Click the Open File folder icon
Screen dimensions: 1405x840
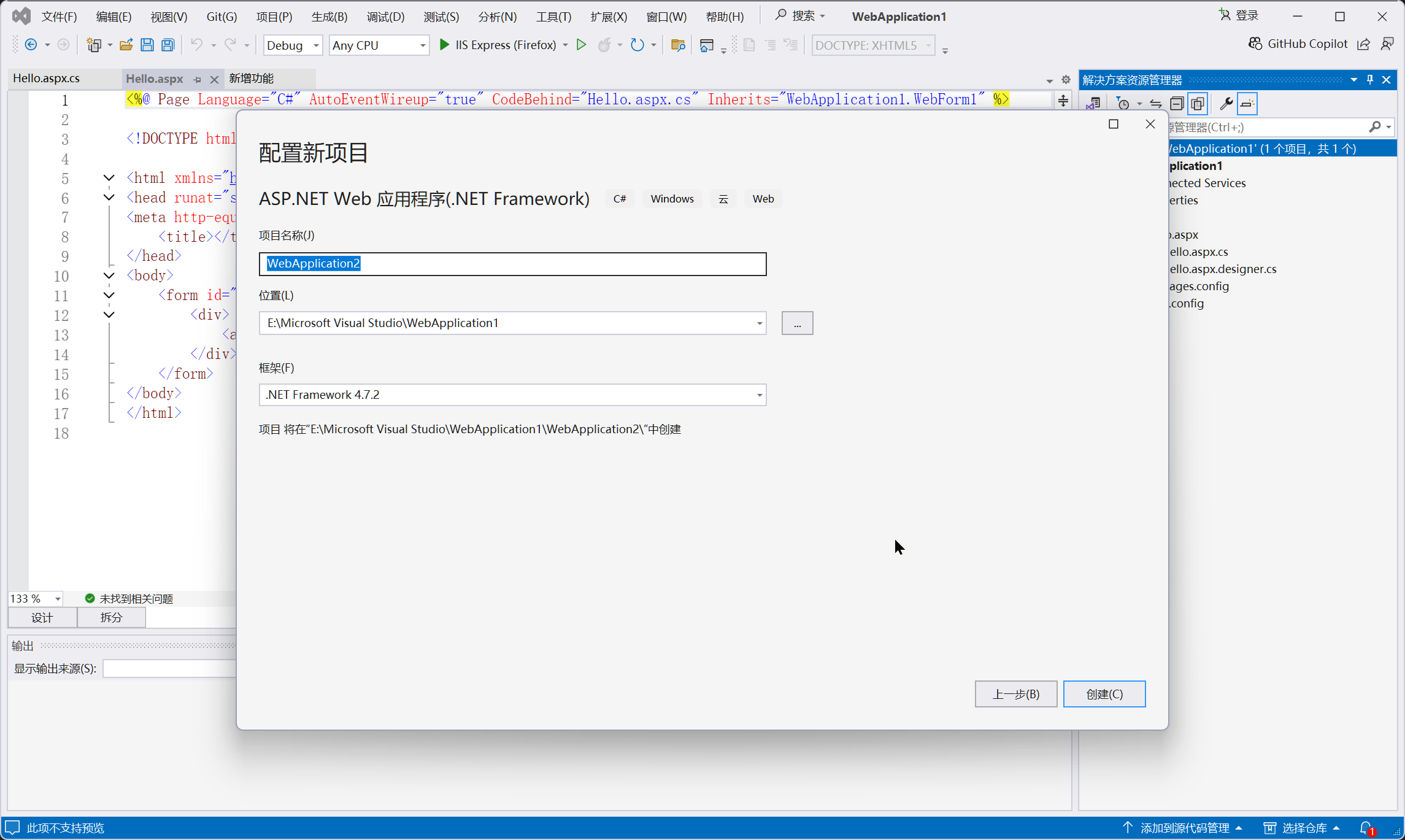pyautogui.click(x=126, y=45)
